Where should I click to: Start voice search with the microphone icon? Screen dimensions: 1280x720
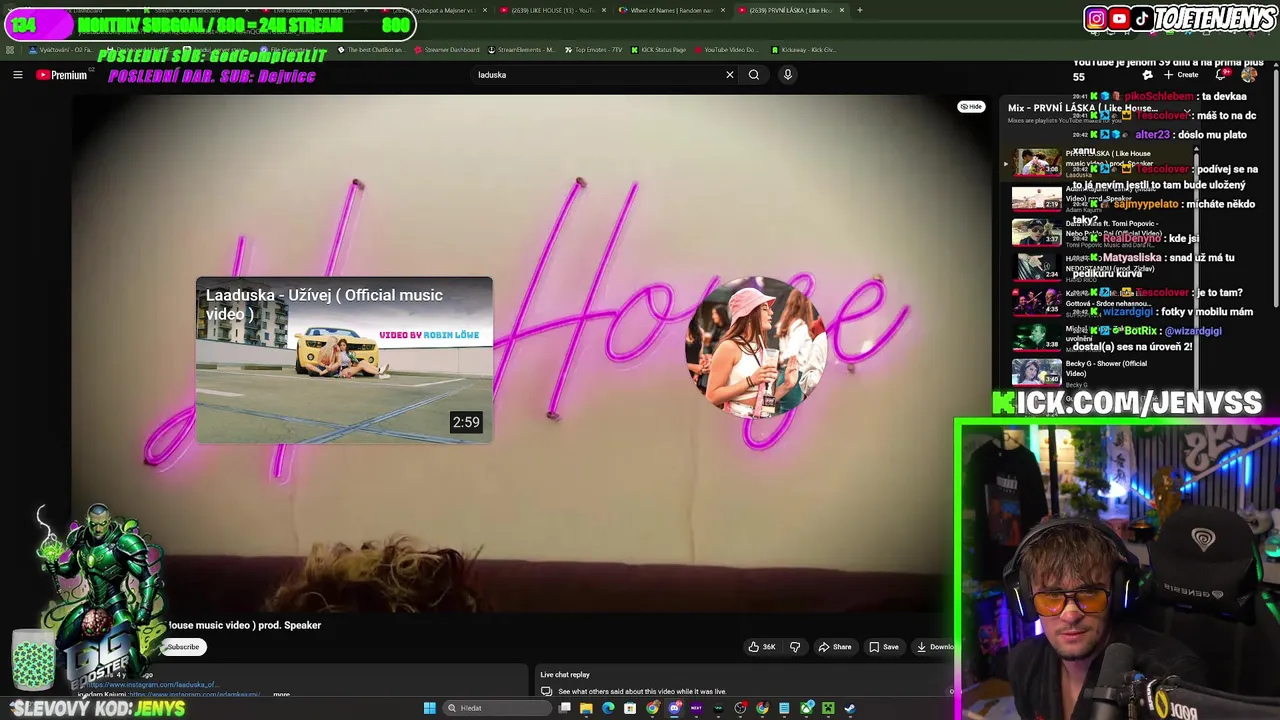click(788, 75)
